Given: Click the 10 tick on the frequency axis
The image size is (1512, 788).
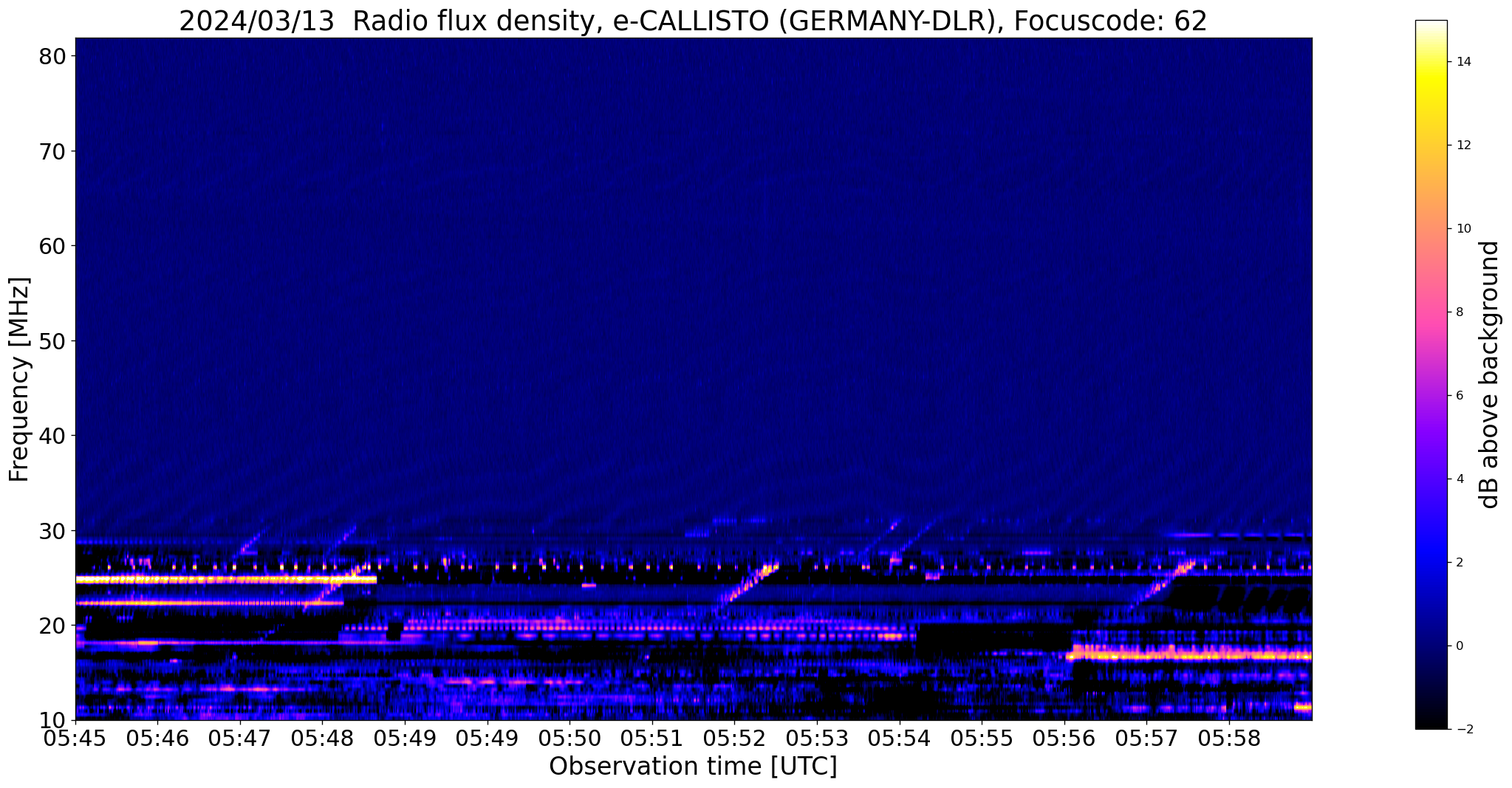Looking at the screenshot, I should point(54,720).
